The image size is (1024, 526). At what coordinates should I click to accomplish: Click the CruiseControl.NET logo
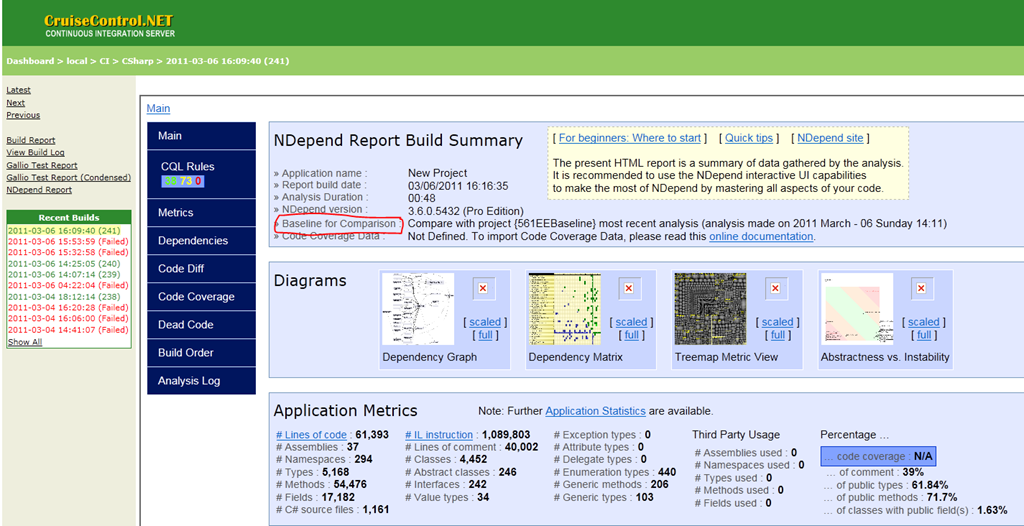click(x=110, y=25)
